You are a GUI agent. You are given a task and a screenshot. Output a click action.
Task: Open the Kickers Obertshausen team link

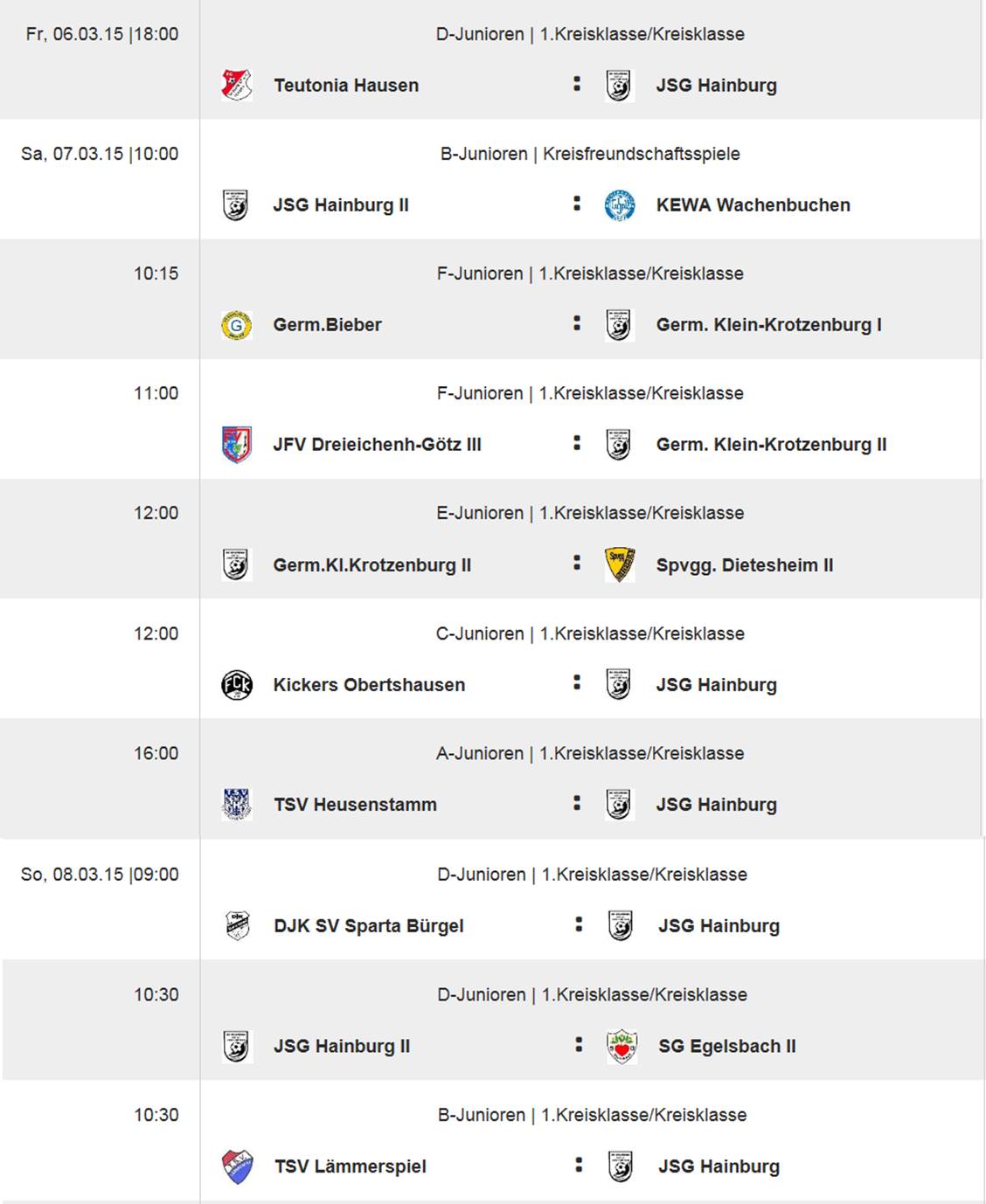tap(369, 685)
